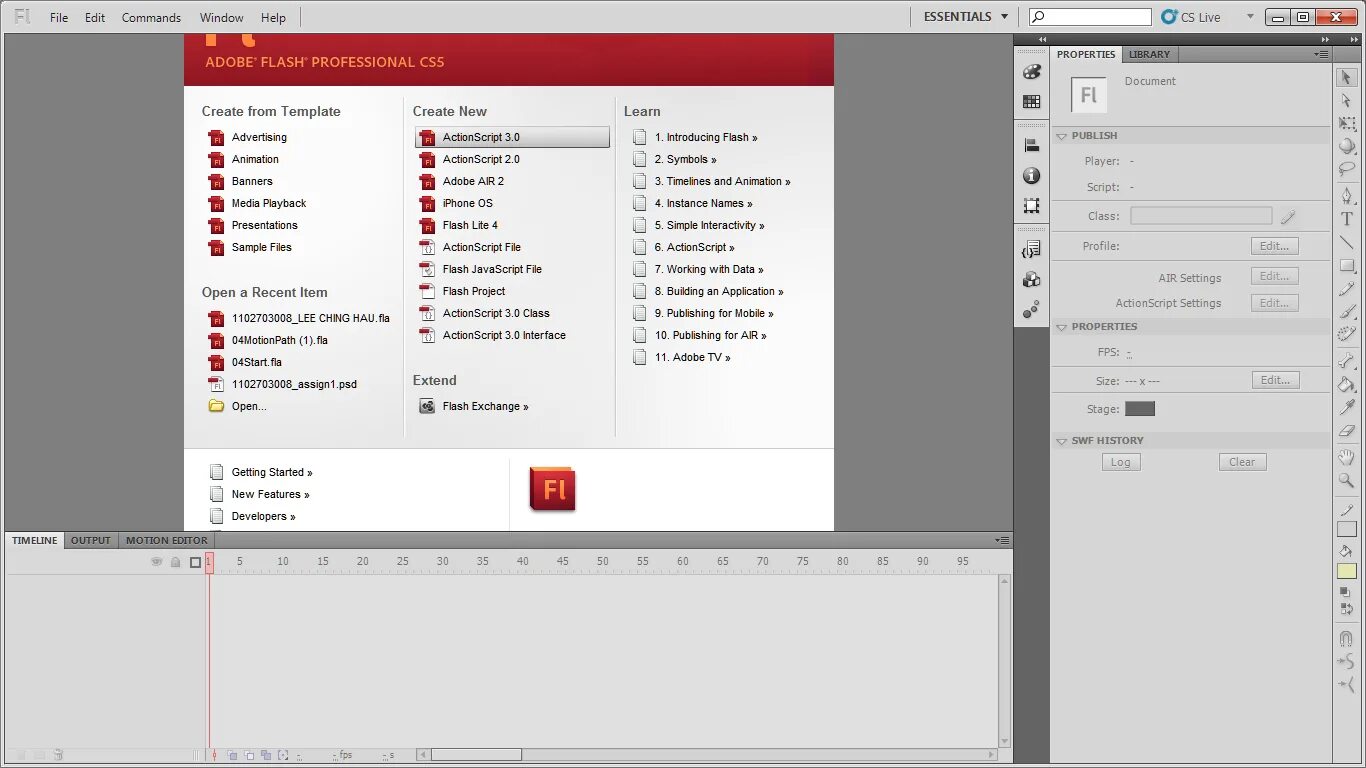Switch to the OUTPUT tab
The height and width of the screenshot is (768, 1366).
click(90, 540)
